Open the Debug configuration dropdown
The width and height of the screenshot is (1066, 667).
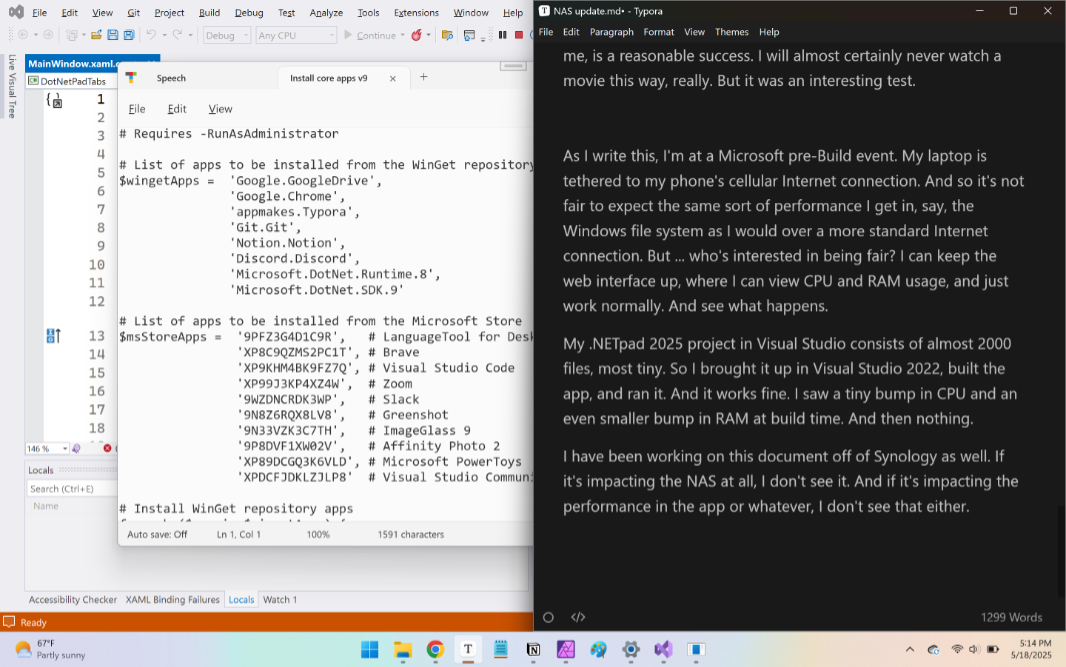[x=226, y=35]
